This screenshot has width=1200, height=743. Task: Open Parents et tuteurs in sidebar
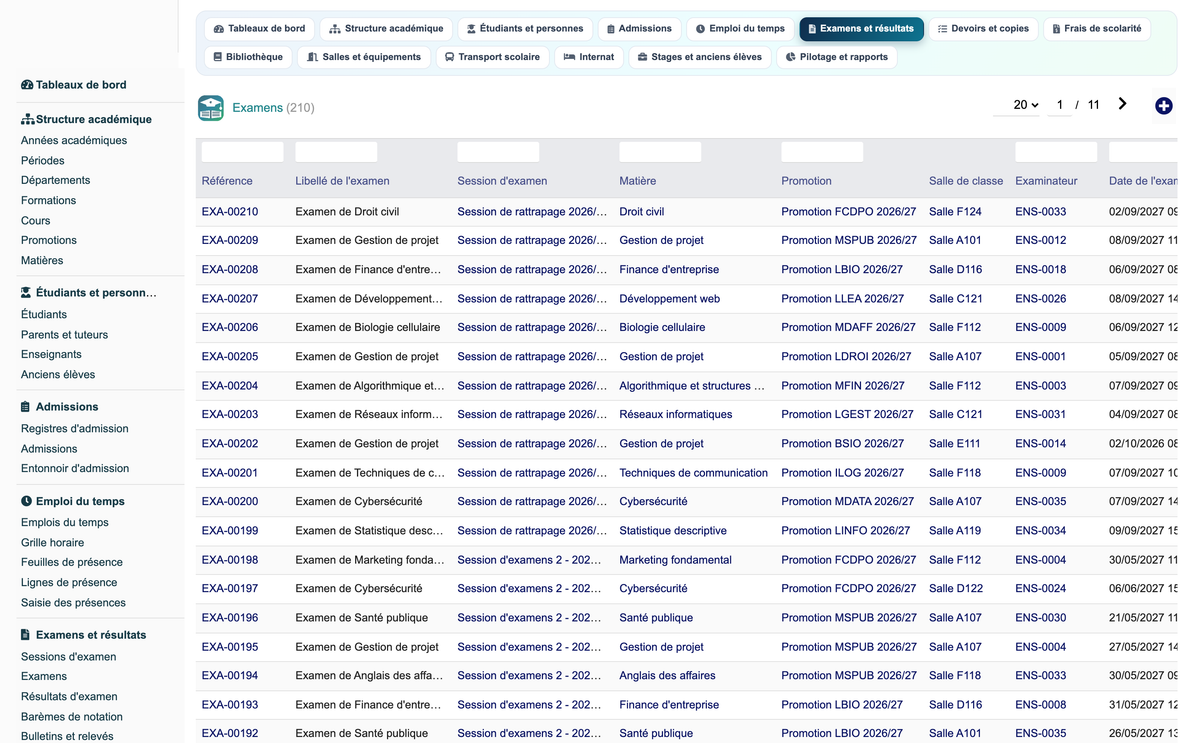[x=65, y=335]
